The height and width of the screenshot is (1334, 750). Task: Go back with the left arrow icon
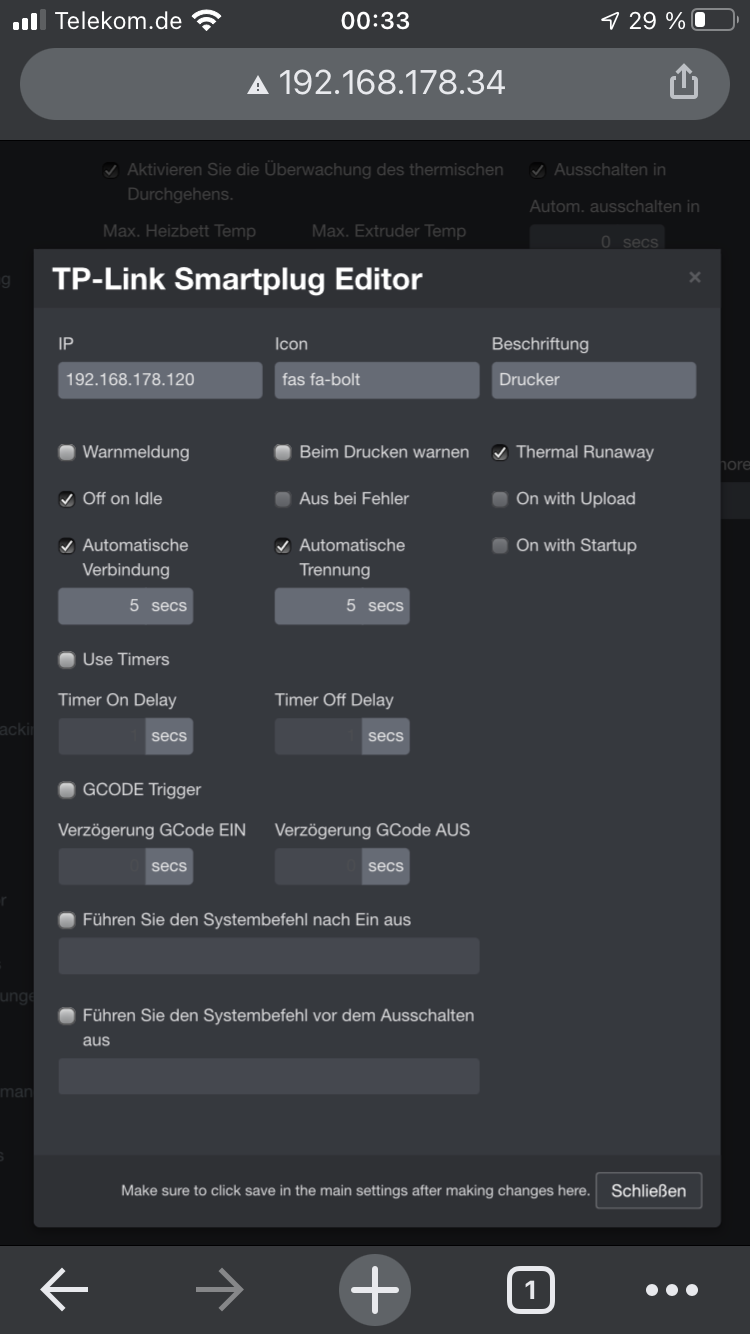tap(64, 1290)
